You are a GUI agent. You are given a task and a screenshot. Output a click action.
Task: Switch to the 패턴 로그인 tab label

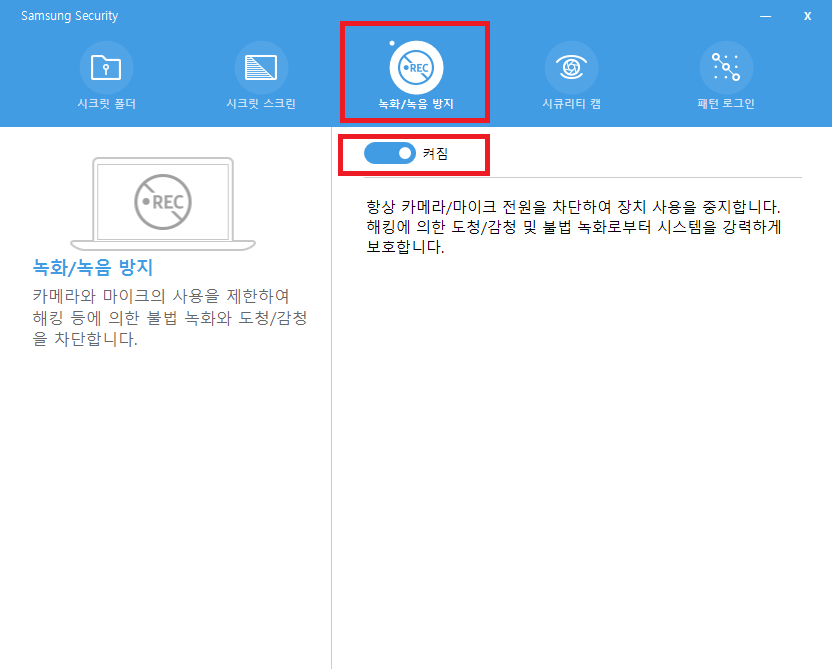[x=726, y=103]
